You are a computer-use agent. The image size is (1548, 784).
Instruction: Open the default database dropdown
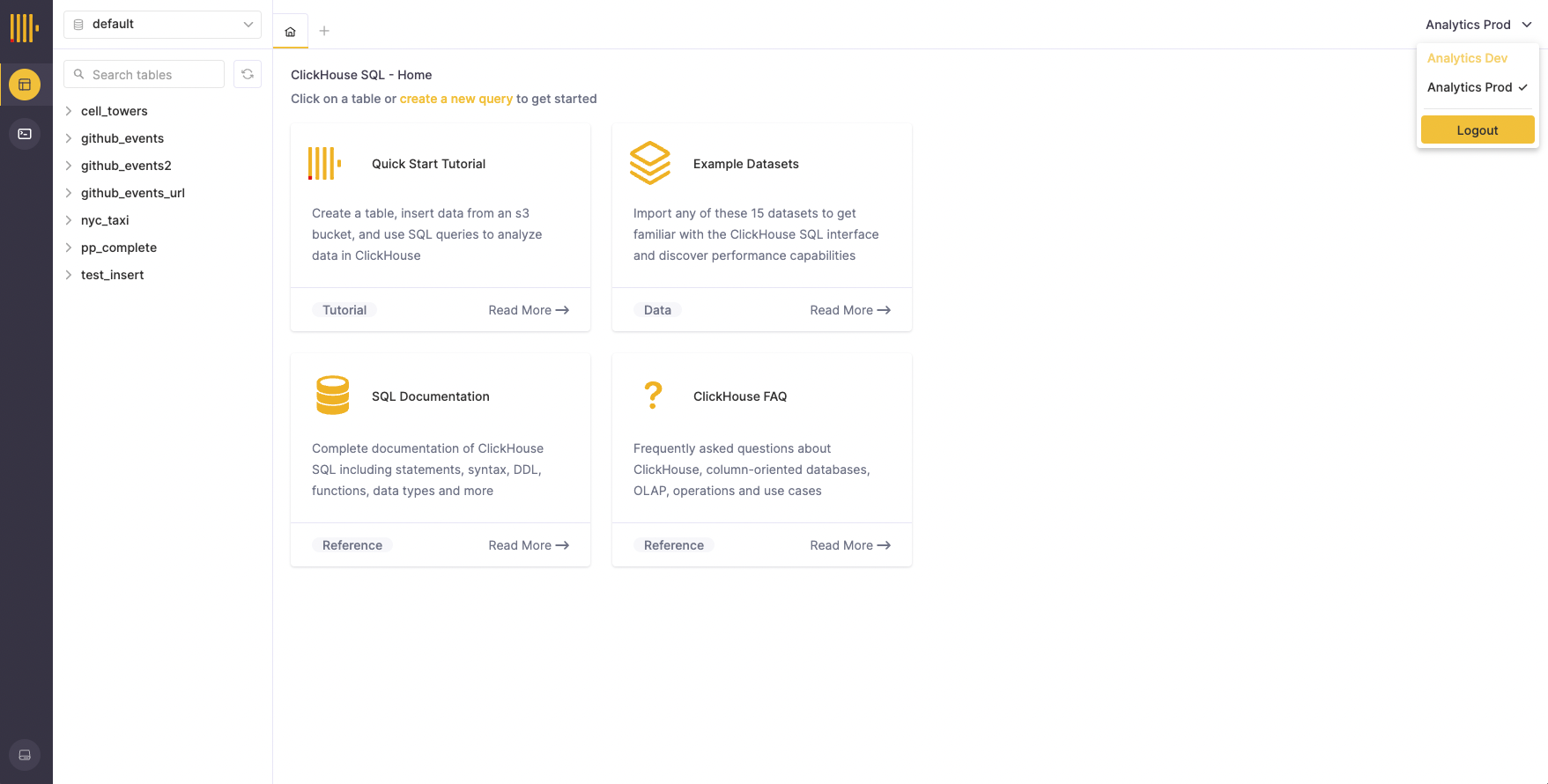point(162,25)
